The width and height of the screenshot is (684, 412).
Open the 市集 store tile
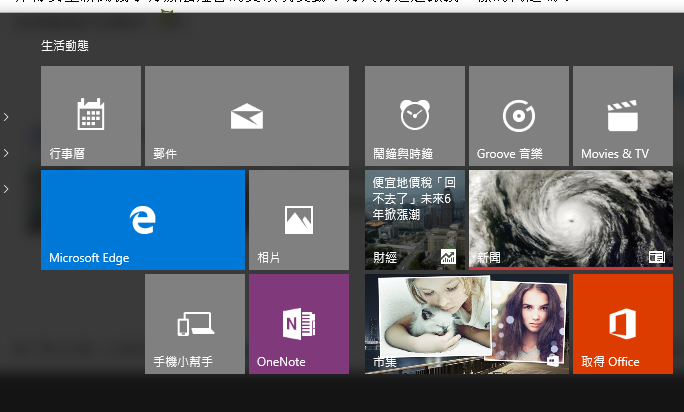[x=467, y=324]
